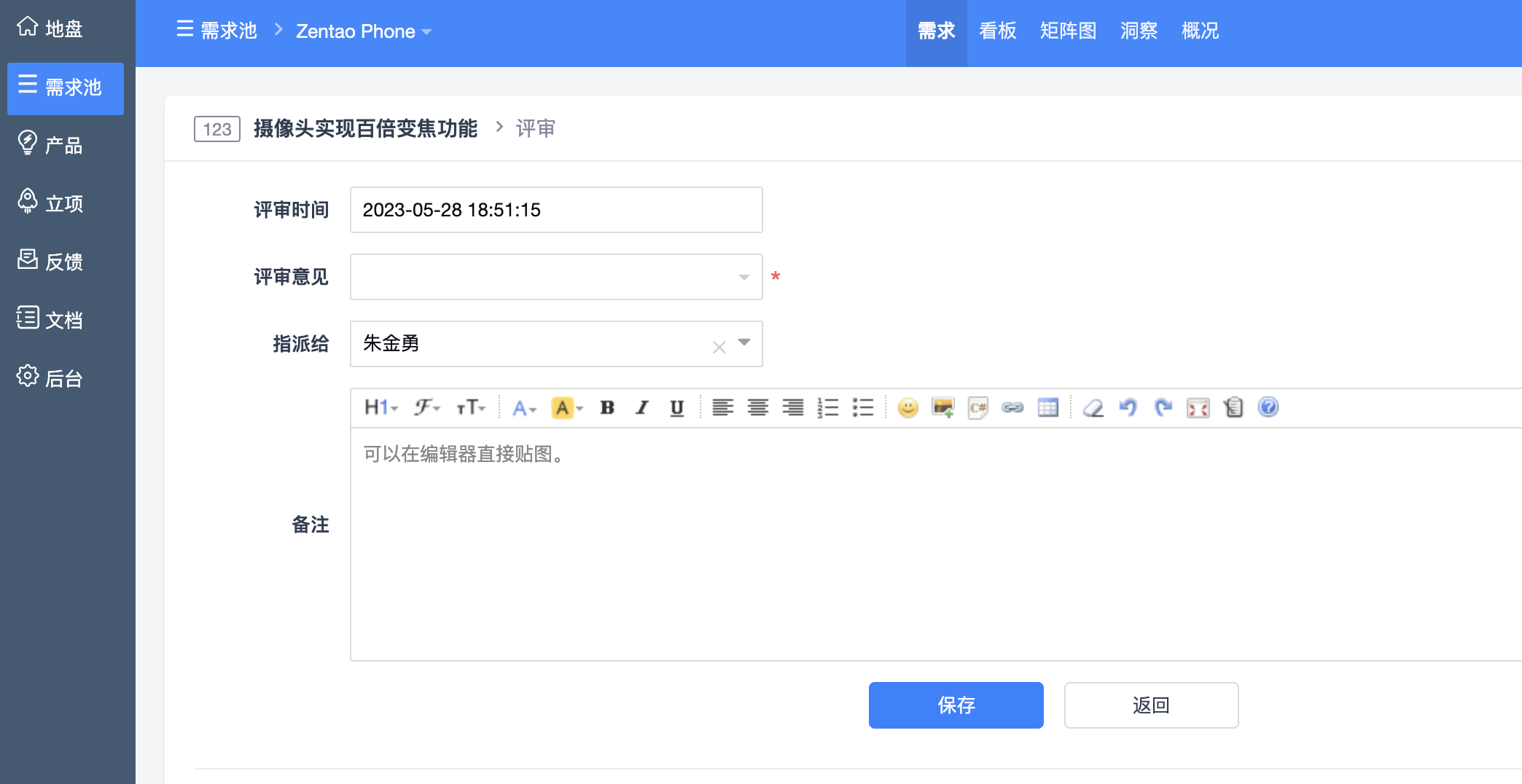1522x784 pixels.
Task: Open the 评审意见 dropdown
Action: pyautogui.click(x=556, y=277)
